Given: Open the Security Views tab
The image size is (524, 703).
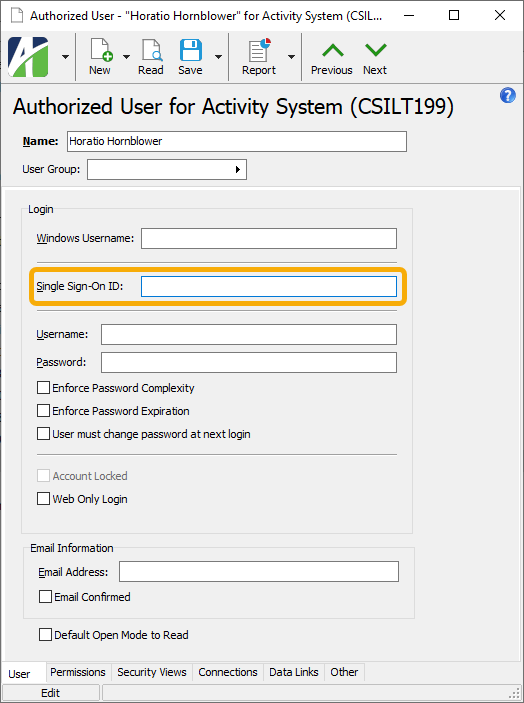Looking at the screenshot, I should (x=152, y=672).
